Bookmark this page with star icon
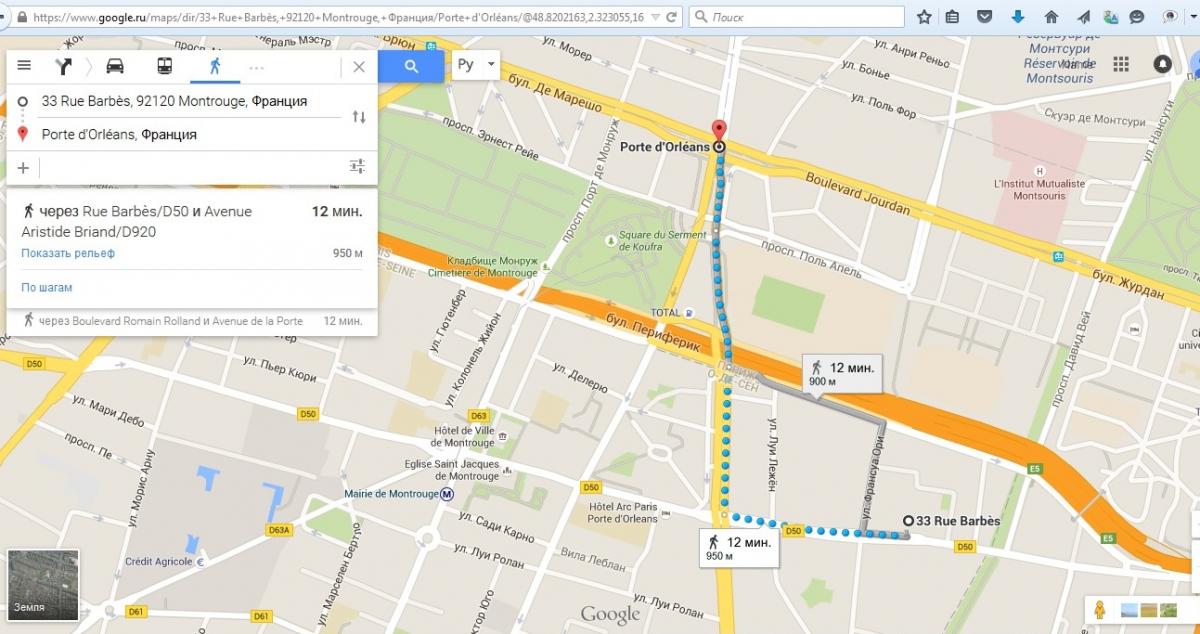Viewport: 1200px width, 634px height. coord(925,17)
